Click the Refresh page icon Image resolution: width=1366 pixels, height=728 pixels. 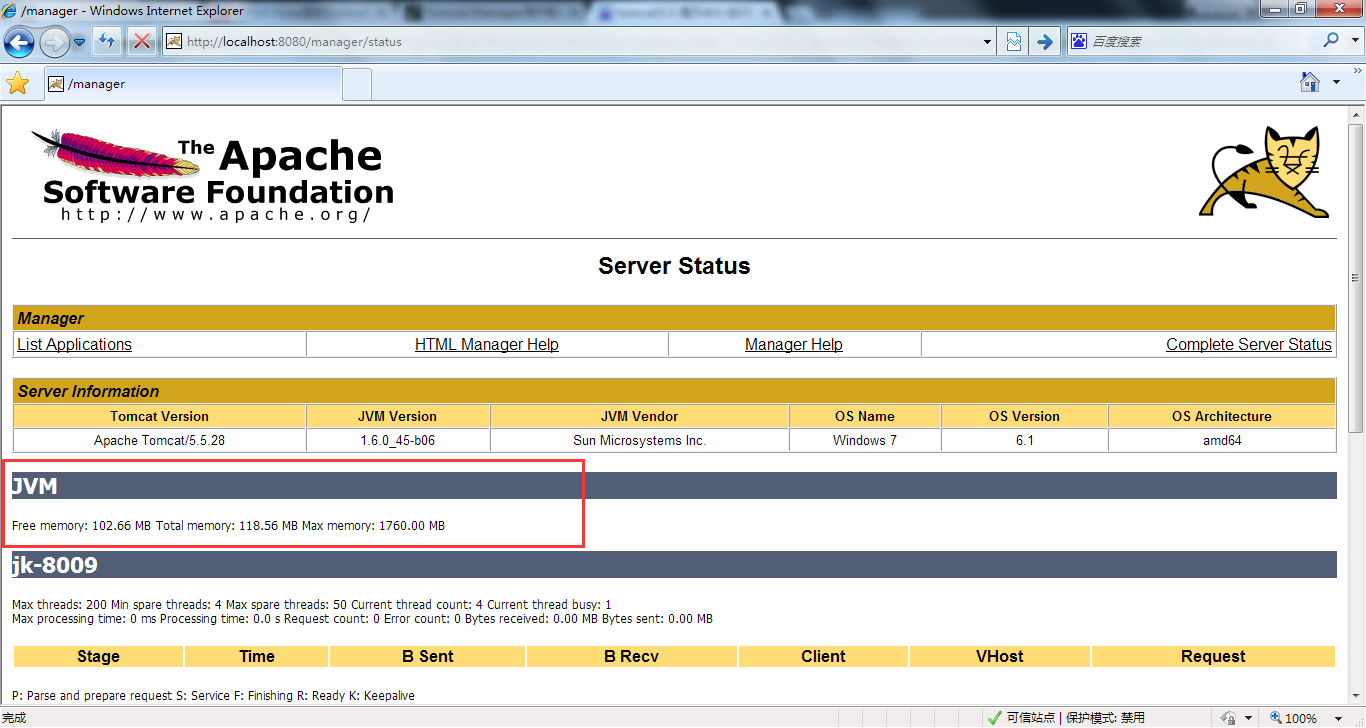[107, 41]
